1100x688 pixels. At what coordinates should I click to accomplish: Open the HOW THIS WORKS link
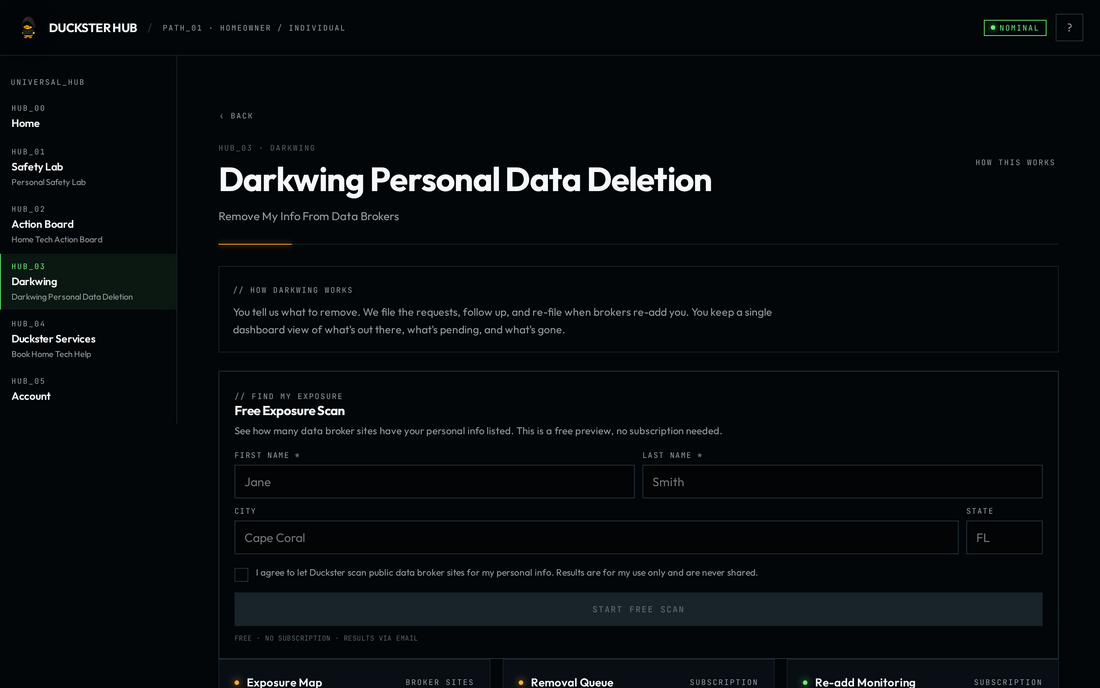(1015, 162)
